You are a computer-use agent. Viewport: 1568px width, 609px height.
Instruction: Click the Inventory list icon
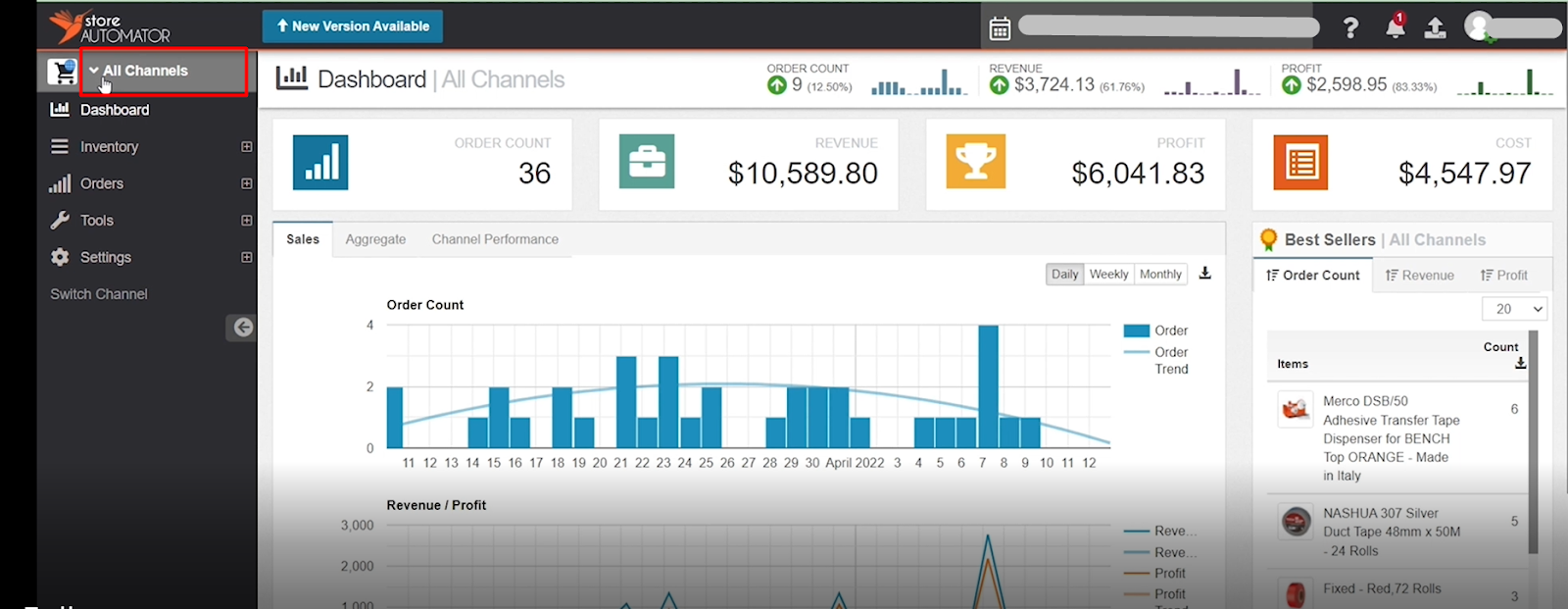tap(60, 146)
